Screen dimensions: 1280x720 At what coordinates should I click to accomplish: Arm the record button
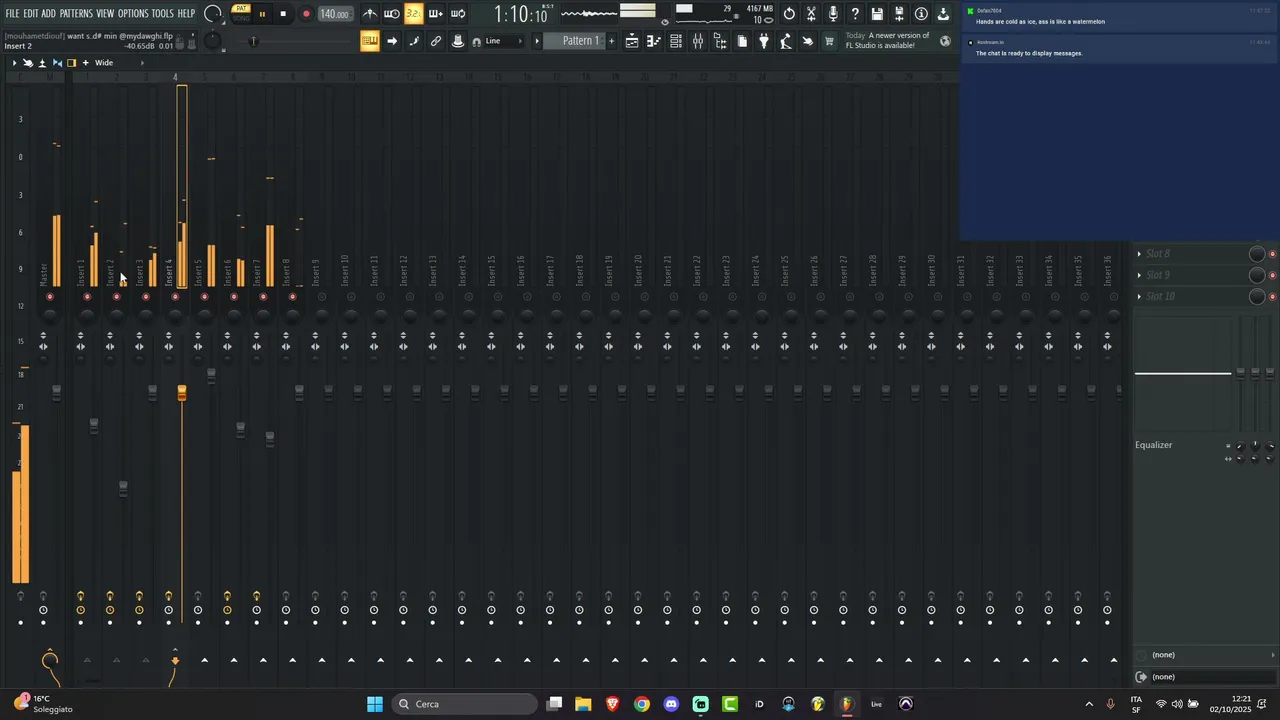[306, 14]
